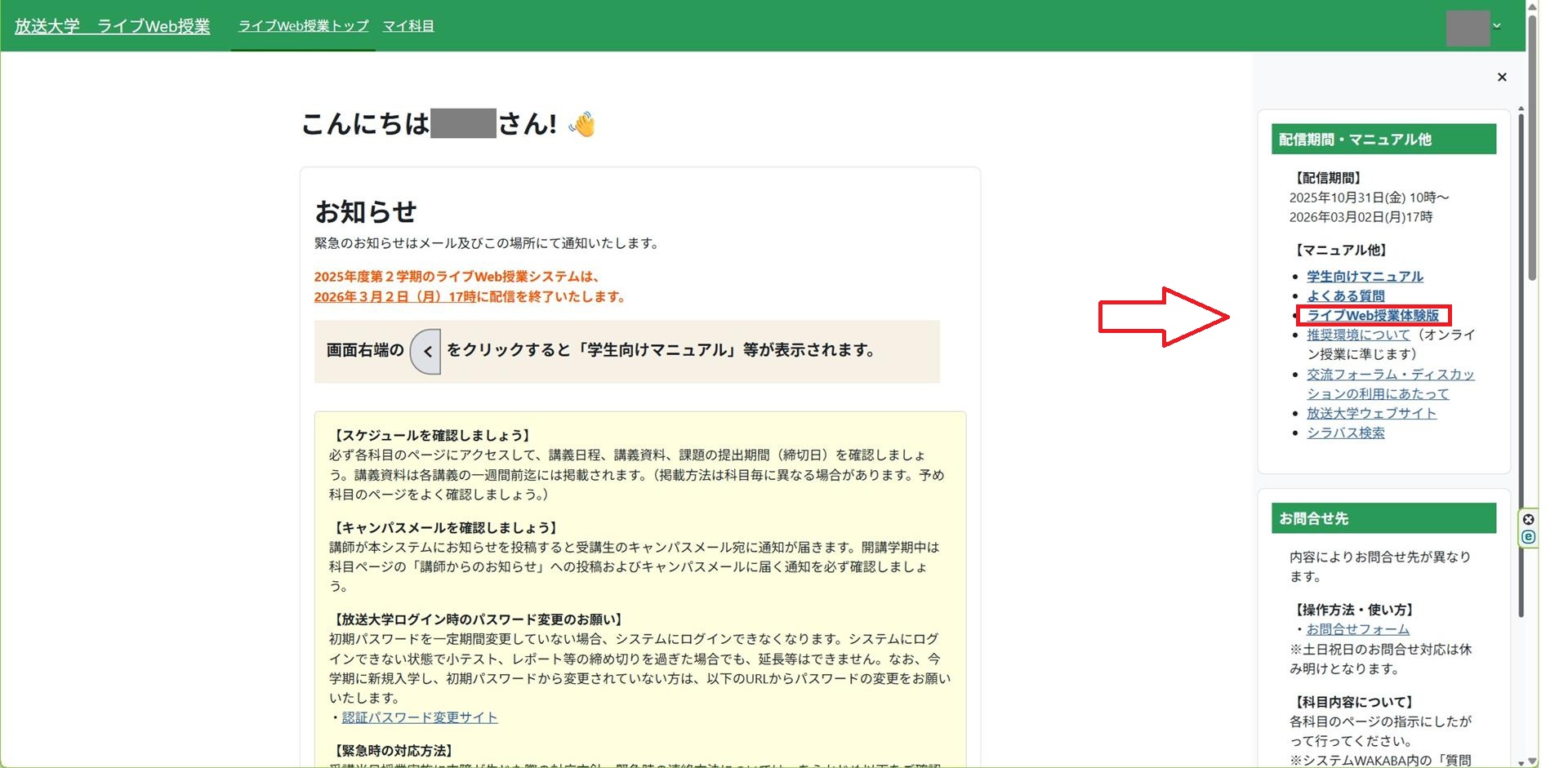Go to マイ科目 in navigation
Screen dimensions: 1568x768
(408, 26)
